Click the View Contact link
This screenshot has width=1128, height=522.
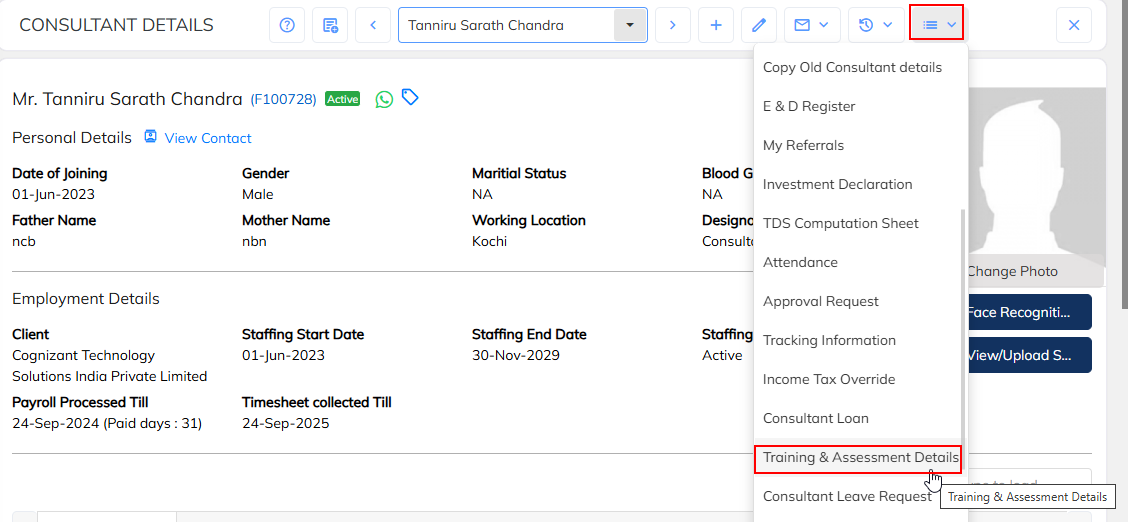(208, 138)
